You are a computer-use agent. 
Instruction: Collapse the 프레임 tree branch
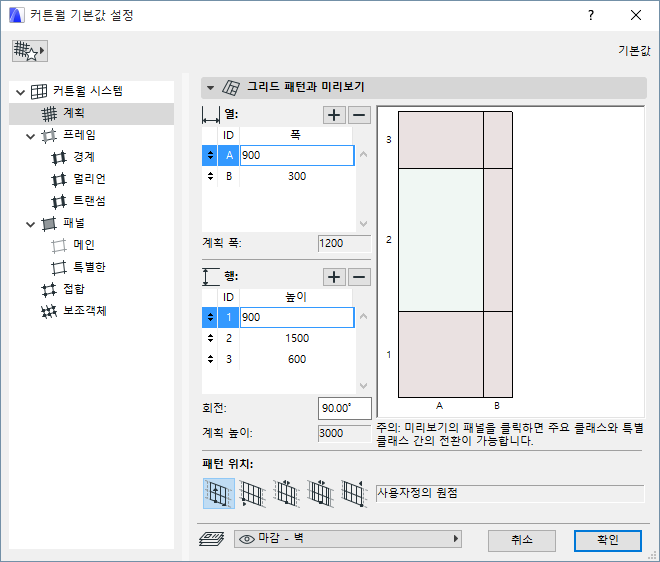(x=30, y=136)
